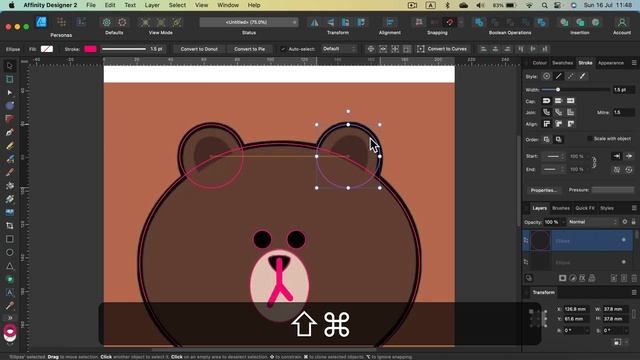Switch to the Brushes tab

[561, 208]
